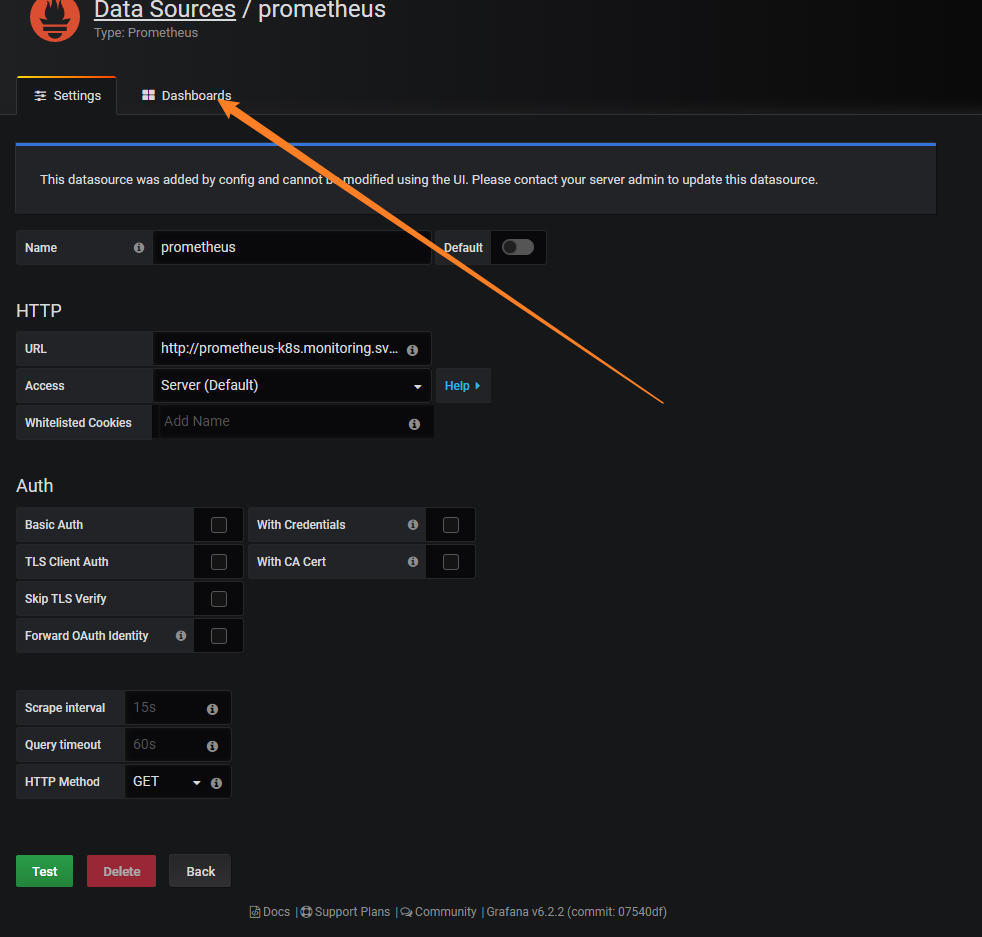Click info icon in Scrape interval field
The width and height of the screenshot is (982, 937).
coord(212,709)
